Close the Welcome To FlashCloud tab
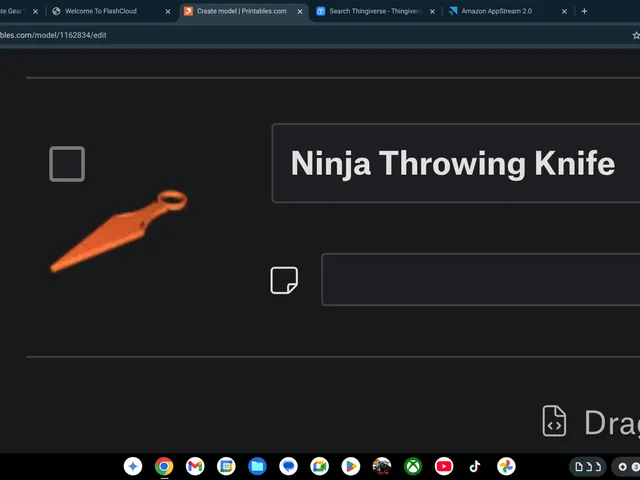The image size is (640, 480). point(168,11)
